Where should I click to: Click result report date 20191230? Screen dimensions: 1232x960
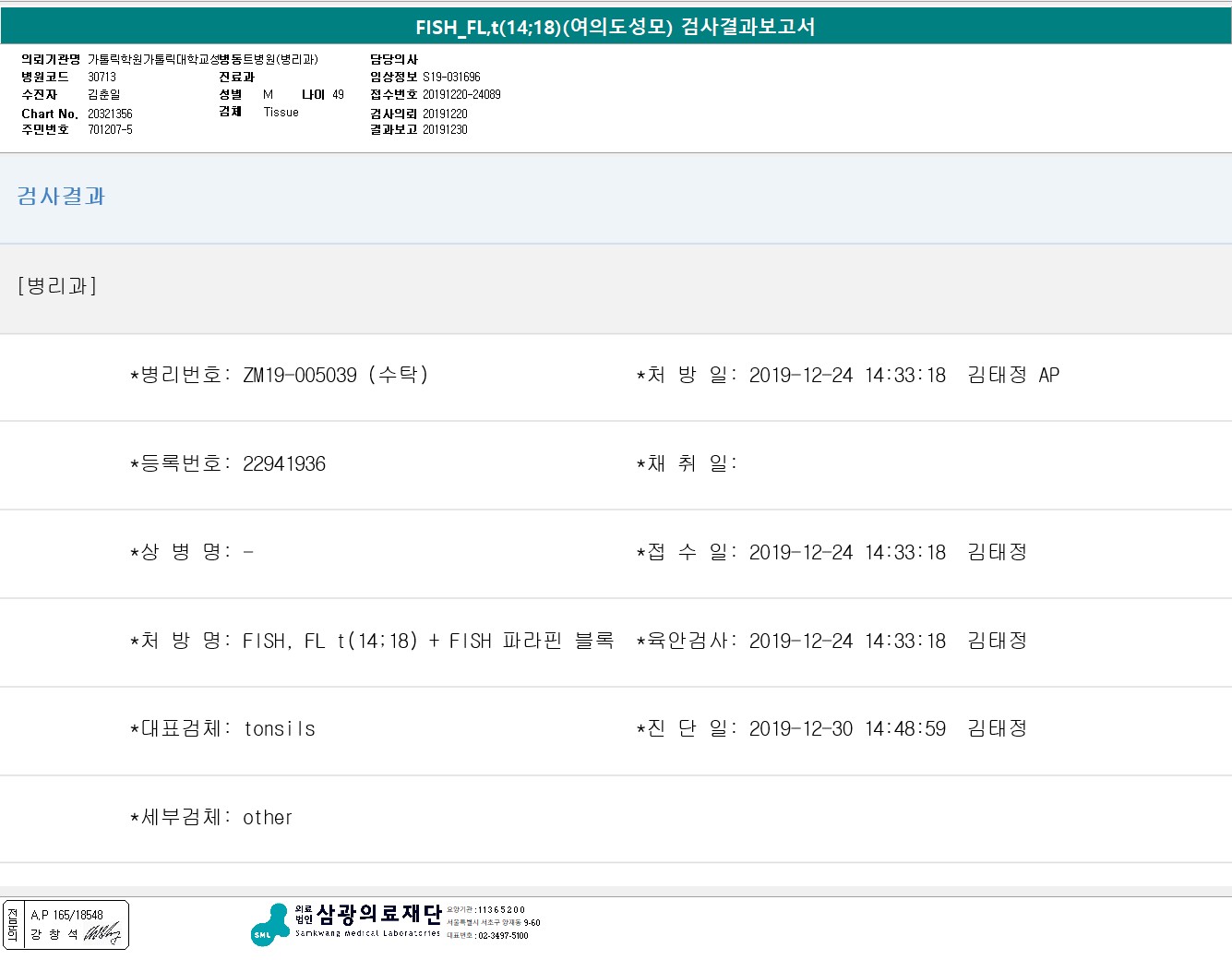coord(445,130)
